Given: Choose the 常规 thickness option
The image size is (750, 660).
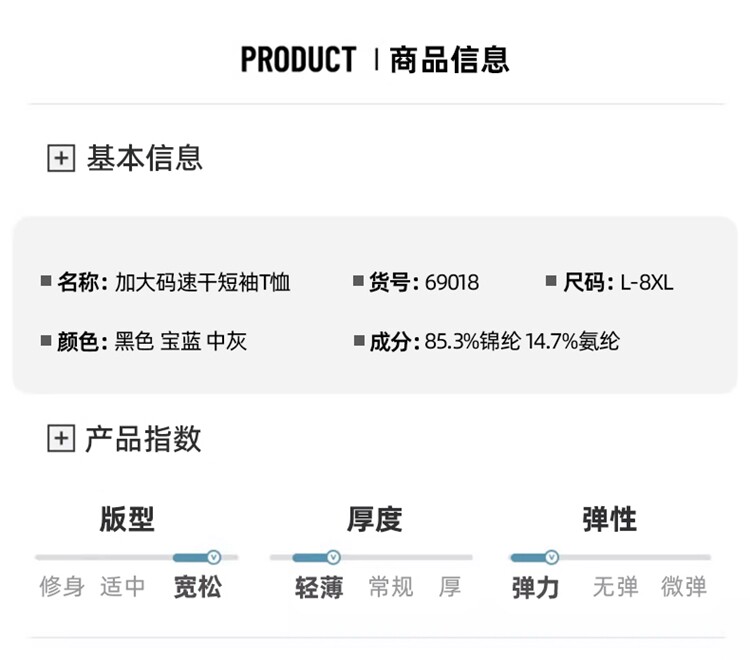Looking at the screenshot, I should click(x=390, y=587).
